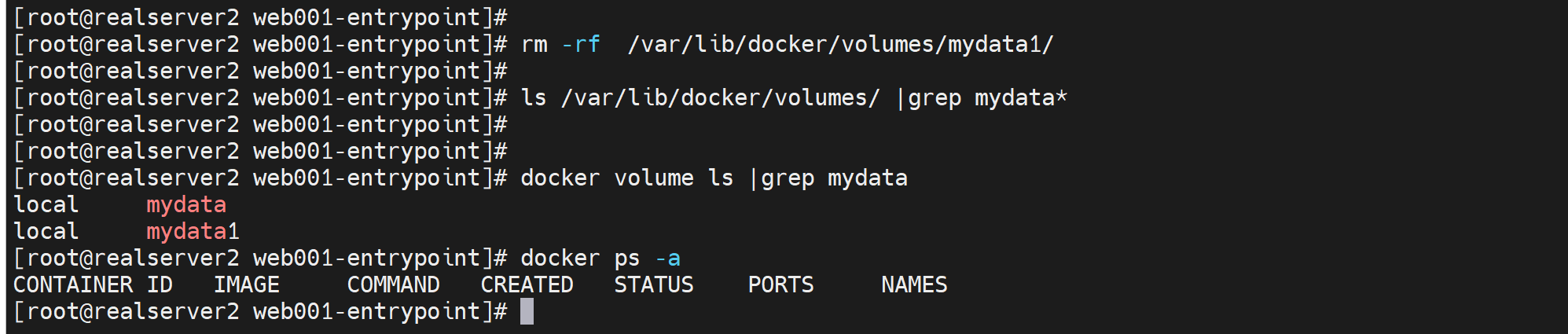This screenshot has width=1568, height=334.
Task: Click the first empty prompt line at top
Action: point(259,17)
